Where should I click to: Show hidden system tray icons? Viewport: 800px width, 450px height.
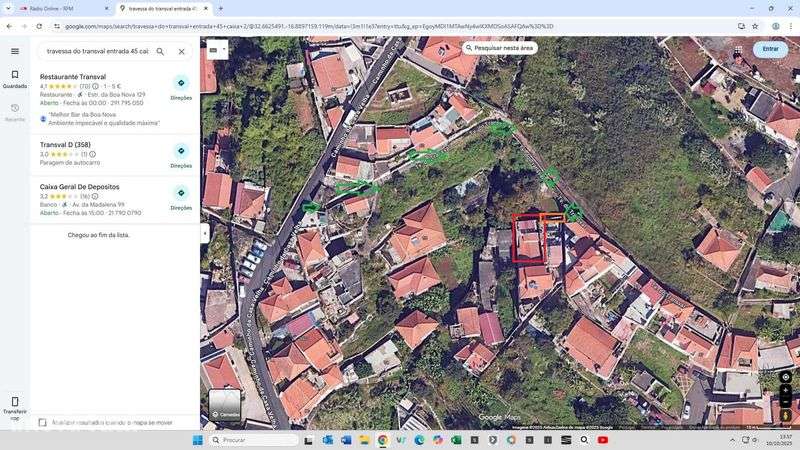click(732, 440)
